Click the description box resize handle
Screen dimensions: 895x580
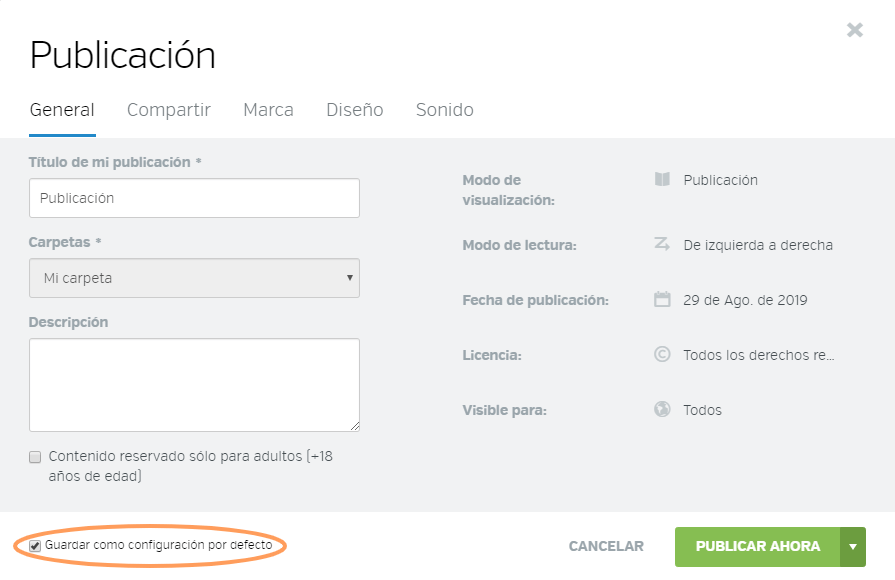(354, 426)
